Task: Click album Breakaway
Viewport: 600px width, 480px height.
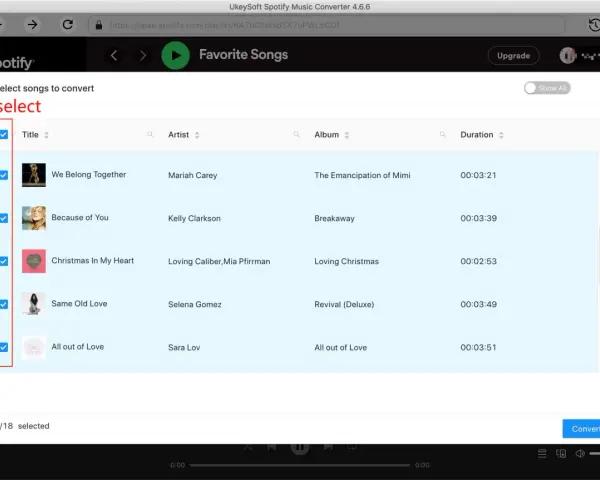Action: coord(334,219)
